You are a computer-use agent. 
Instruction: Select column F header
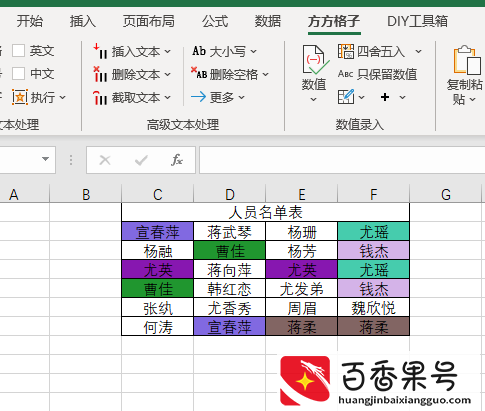(374, 194)
